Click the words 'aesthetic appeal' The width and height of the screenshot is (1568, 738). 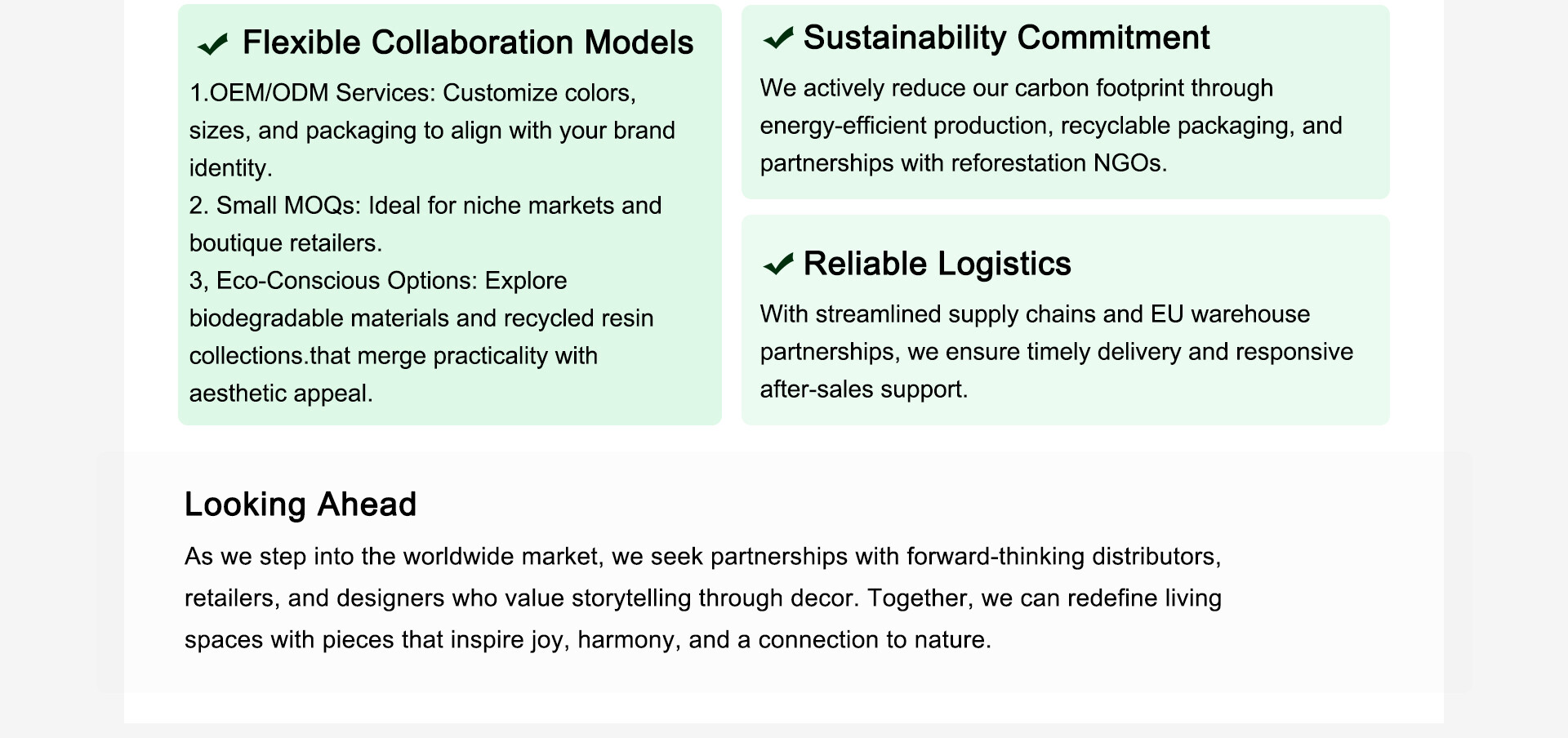point(279,393)
